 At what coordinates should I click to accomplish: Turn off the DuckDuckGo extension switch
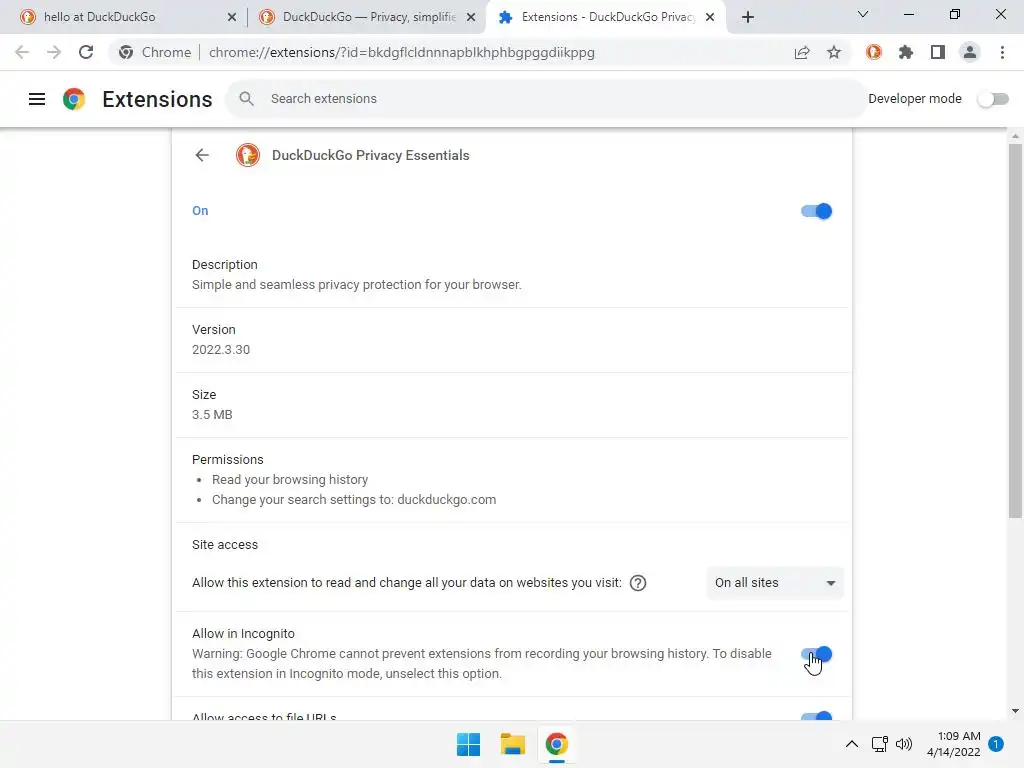(816, 211)
